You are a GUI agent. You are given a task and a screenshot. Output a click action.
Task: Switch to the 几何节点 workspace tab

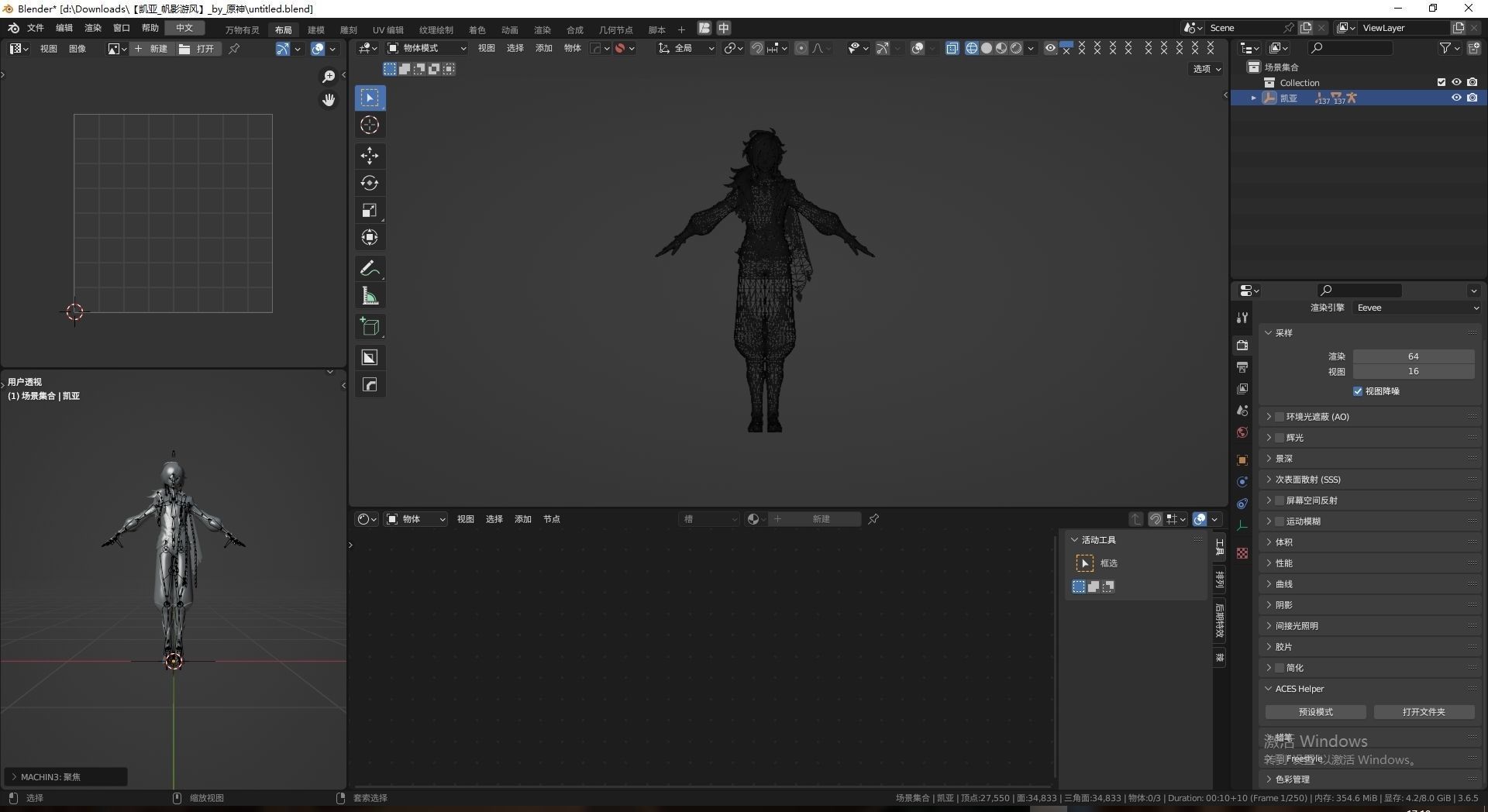[616, 29]
